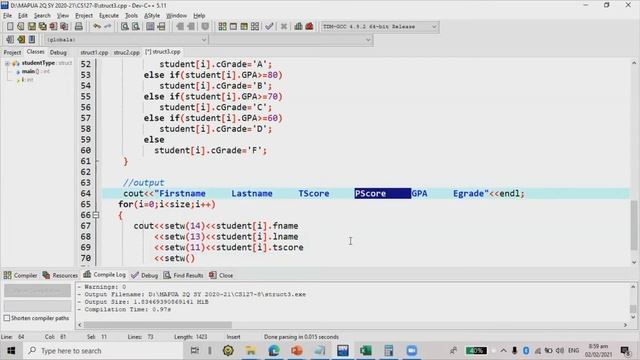
Task: Switch to the struc2.cpp editor tab
Action: pyautogui.click(x=127, y=52)
